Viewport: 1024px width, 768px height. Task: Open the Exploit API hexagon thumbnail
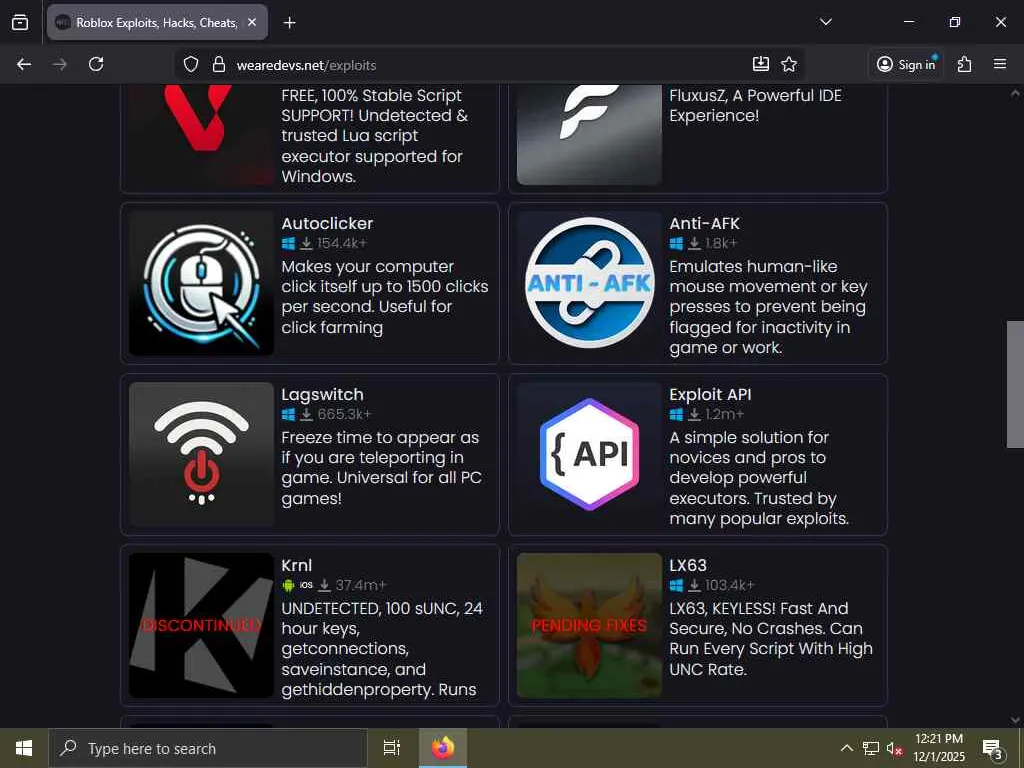(x=589, y=454)
